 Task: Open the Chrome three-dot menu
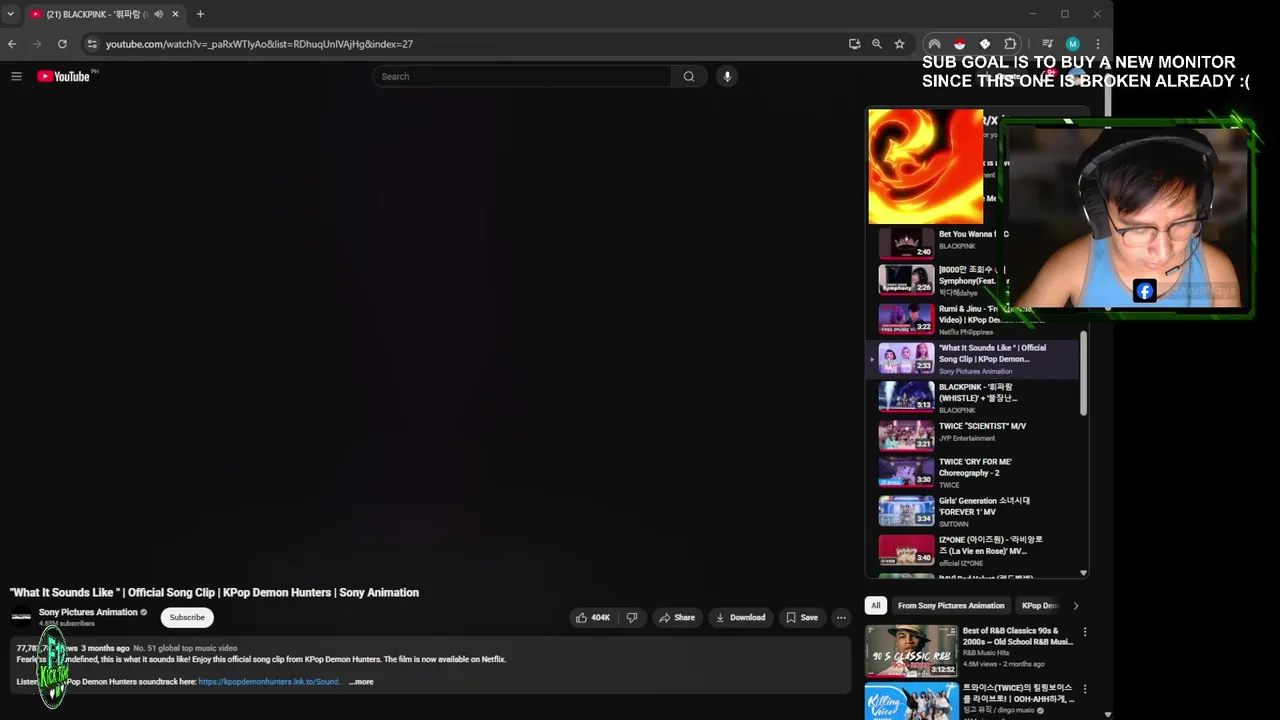coord(1097,44)
